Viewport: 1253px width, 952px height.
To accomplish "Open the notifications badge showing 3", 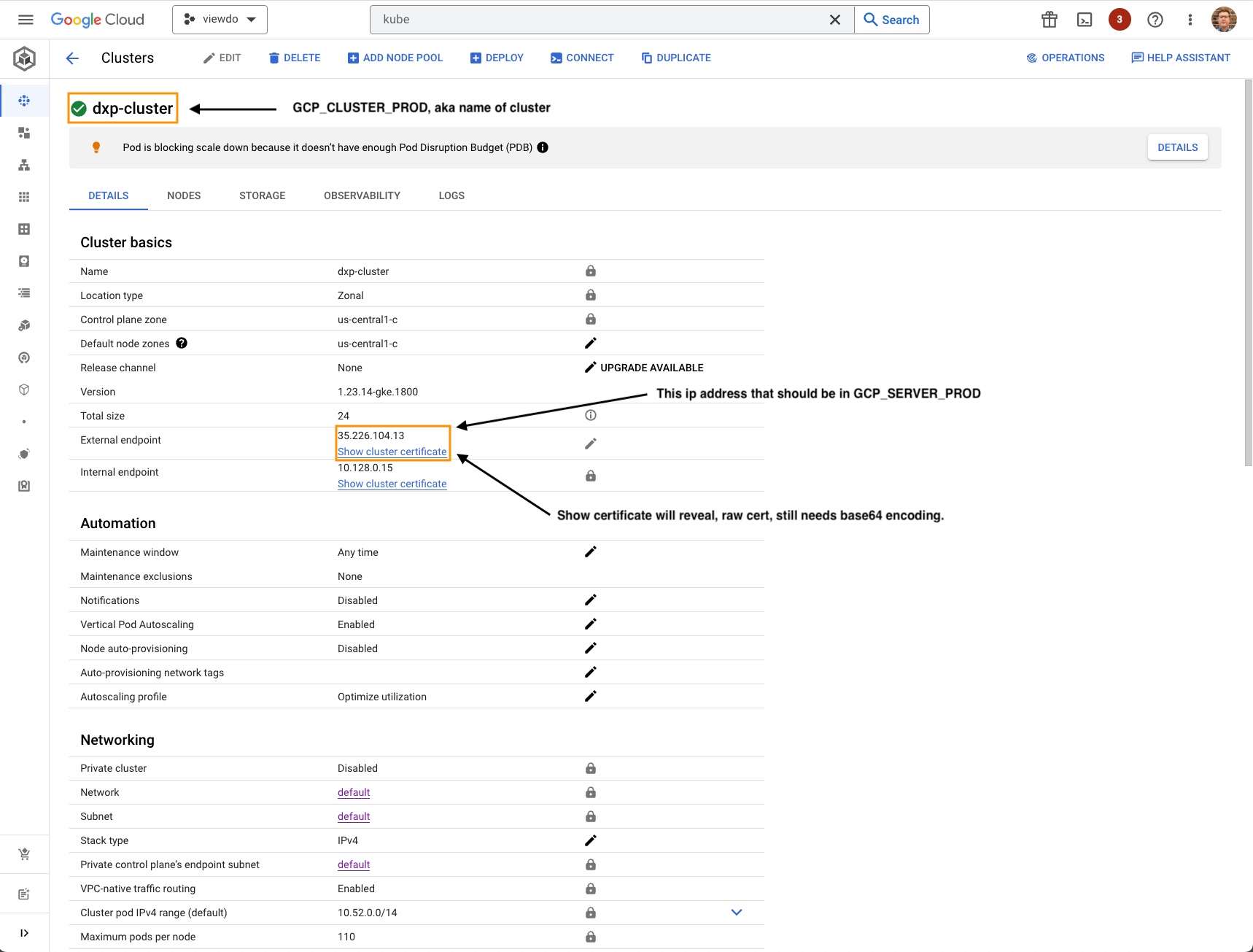I will point(1120,20).
